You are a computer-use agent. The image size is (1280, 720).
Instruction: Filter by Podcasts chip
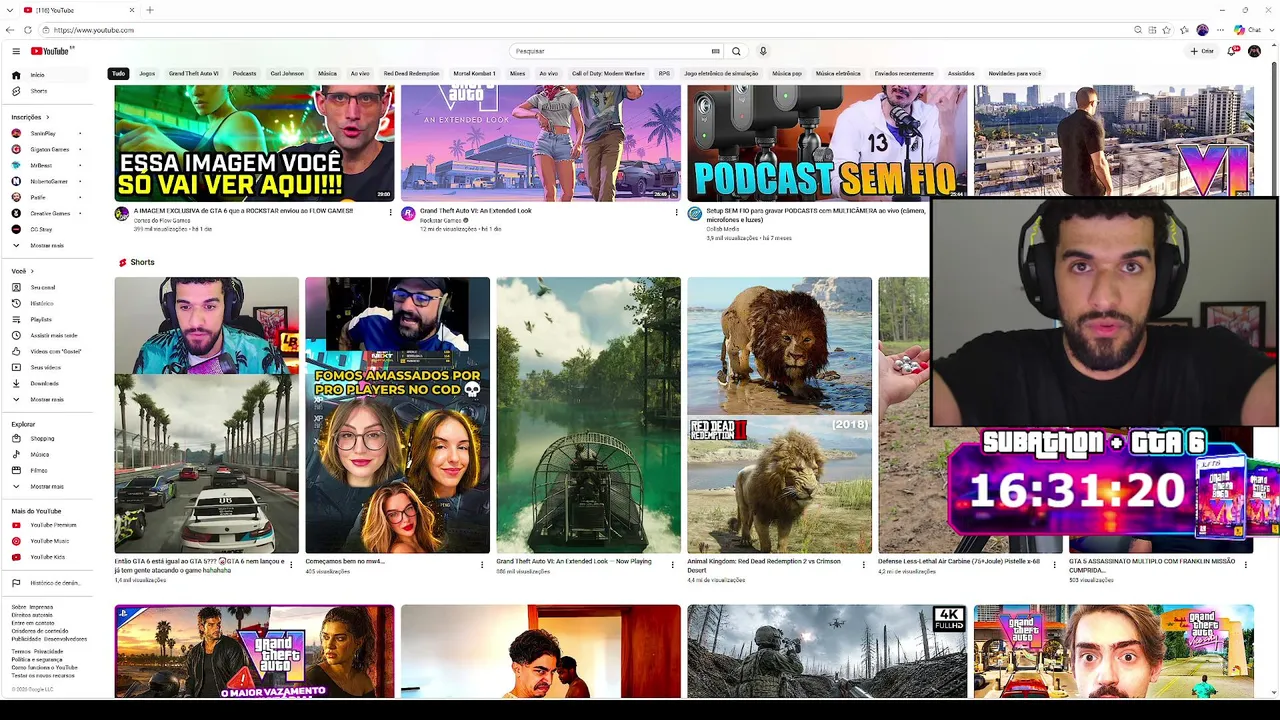(x=244, y=73)
